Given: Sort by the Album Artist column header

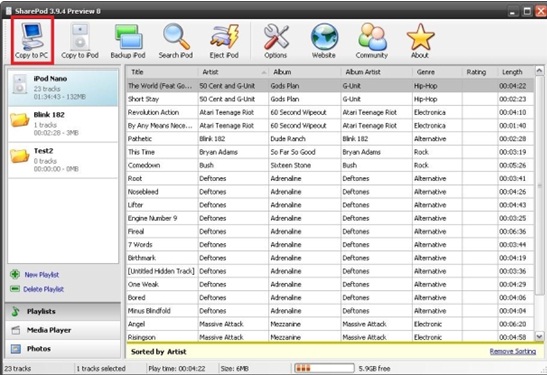Looking at the screenshot, I should click(376, 72).
